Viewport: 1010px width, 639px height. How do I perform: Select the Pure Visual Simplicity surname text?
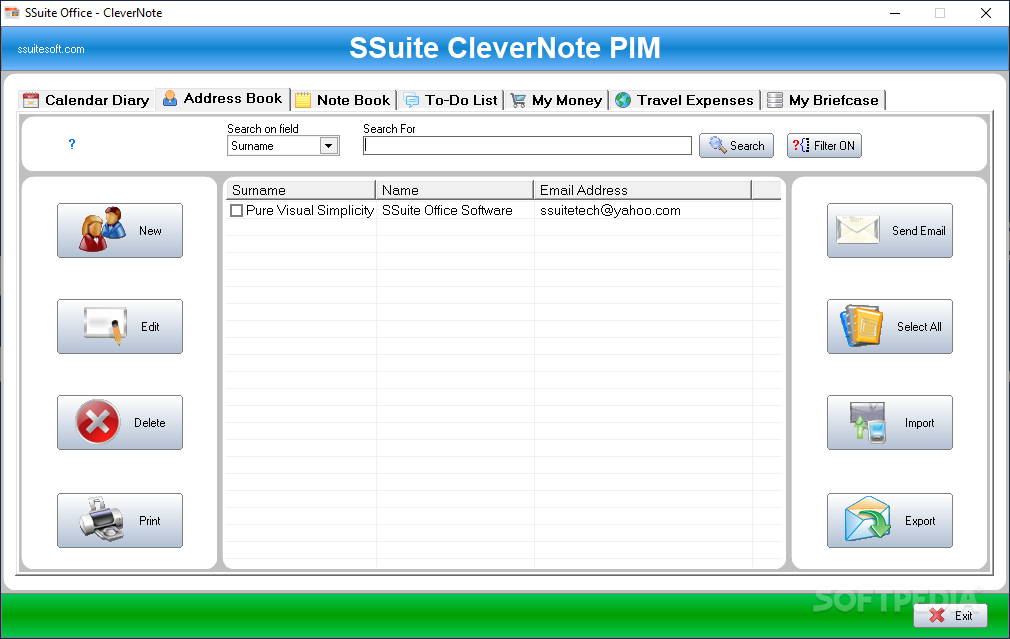(310, 211)
